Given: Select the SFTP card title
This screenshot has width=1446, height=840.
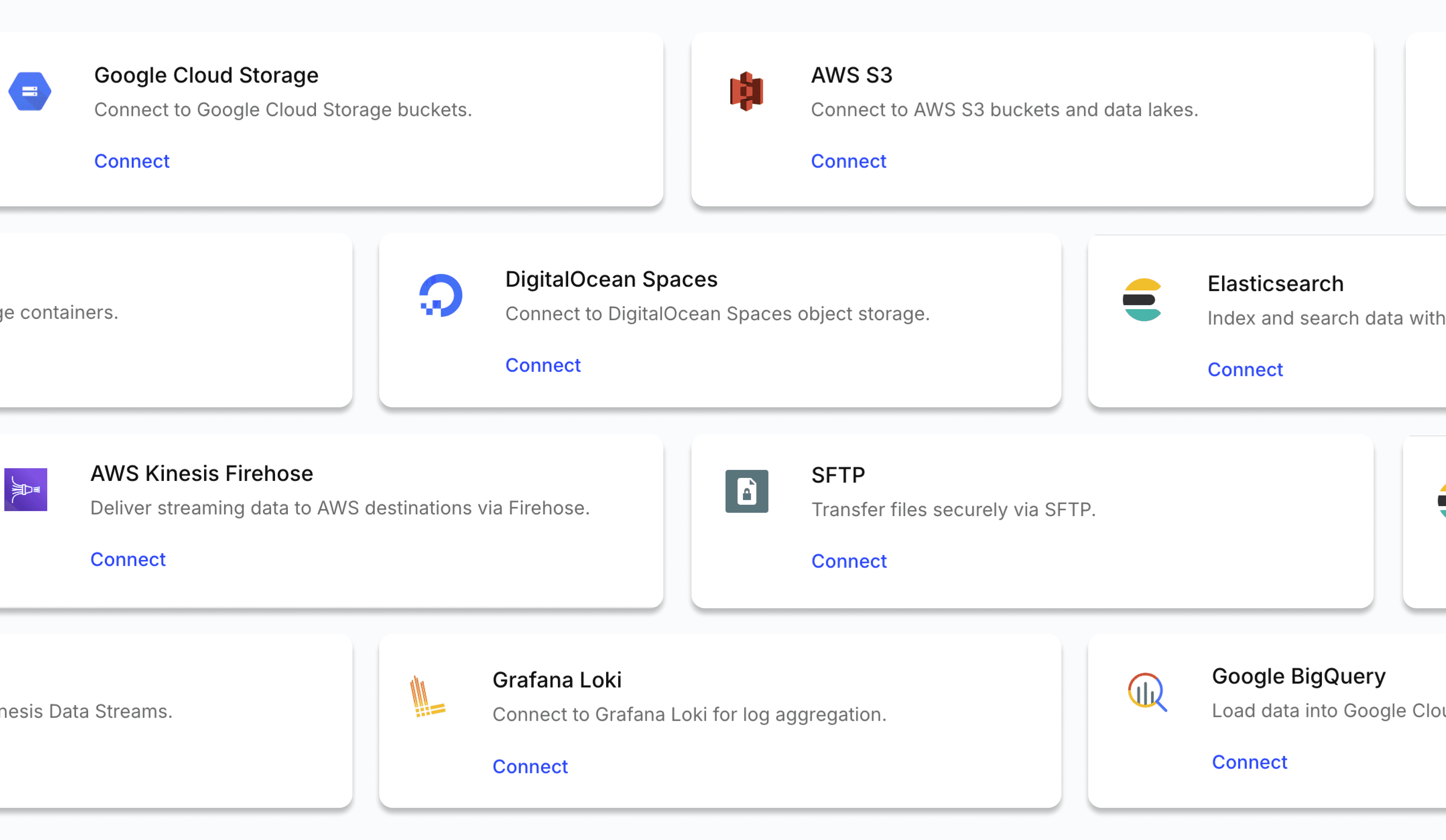Looking at the screenshot, I should [x=838, y=475].
